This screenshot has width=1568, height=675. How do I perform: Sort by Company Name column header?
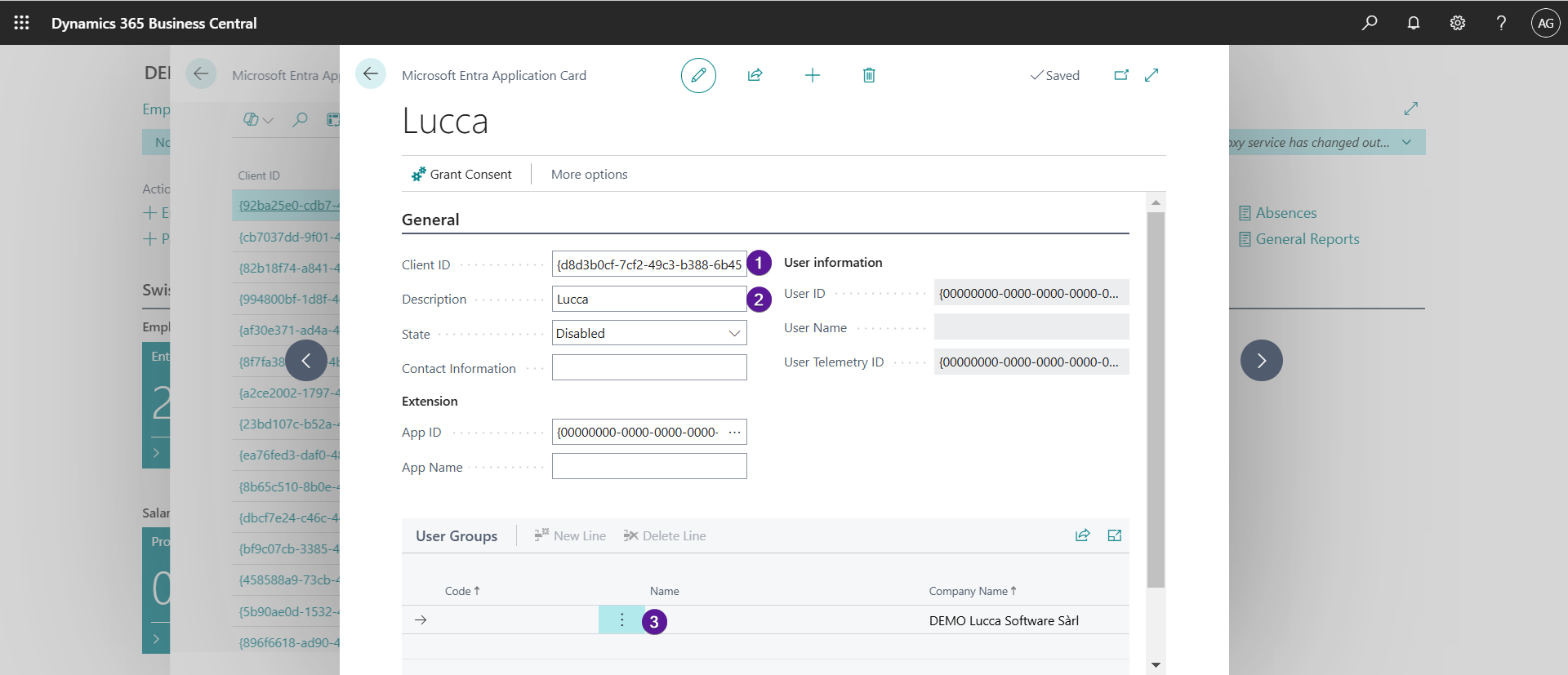point(973,591)
